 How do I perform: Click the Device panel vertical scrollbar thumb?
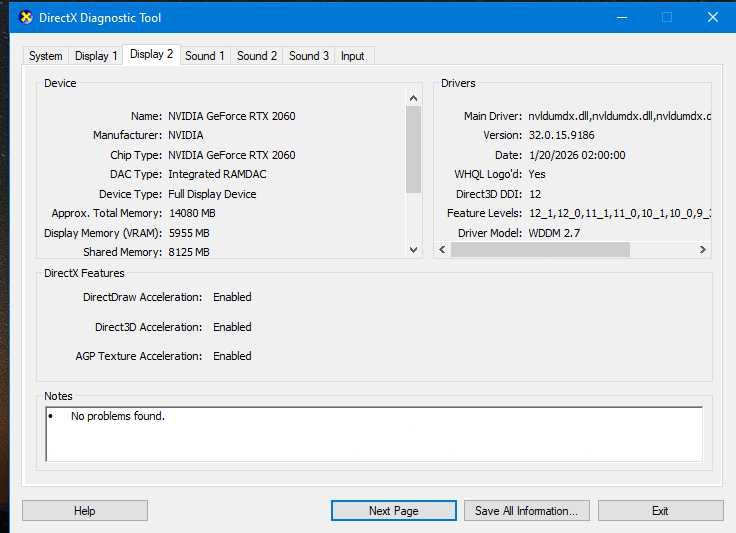[414, 149]
